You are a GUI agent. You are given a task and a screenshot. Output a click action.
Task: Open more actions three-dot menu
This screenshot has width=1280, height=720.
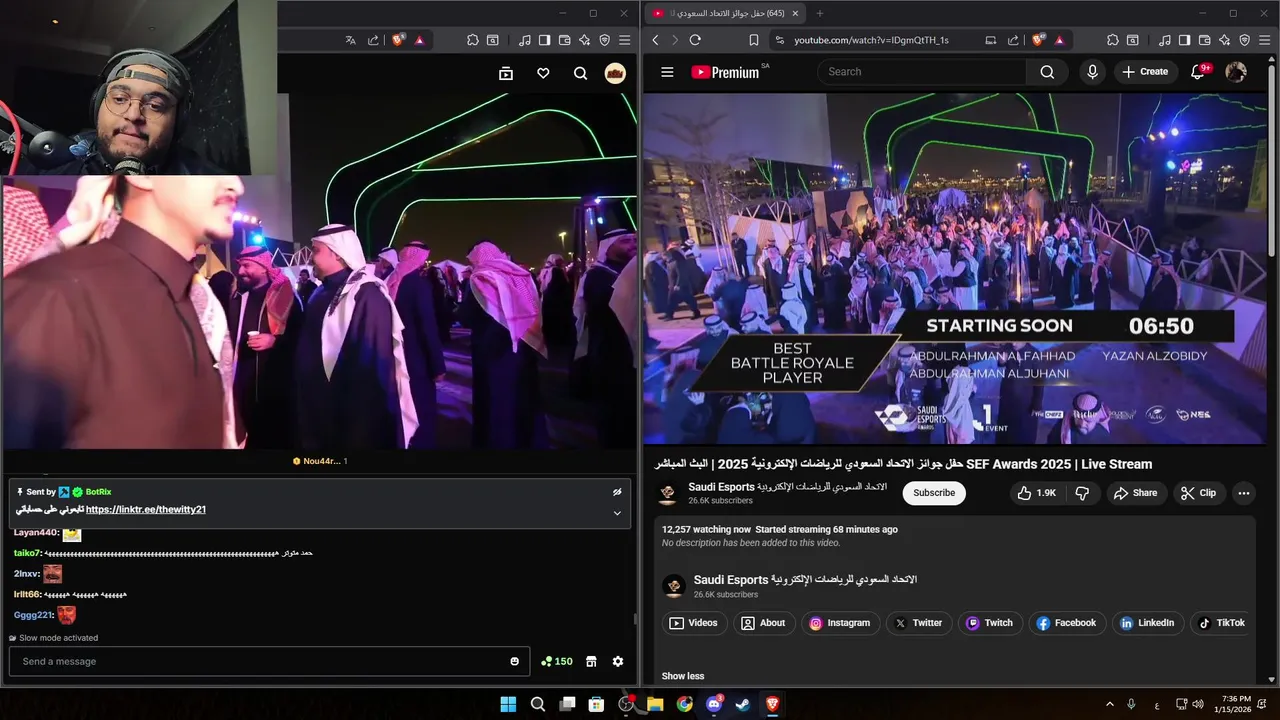(x=1244, y=493)
